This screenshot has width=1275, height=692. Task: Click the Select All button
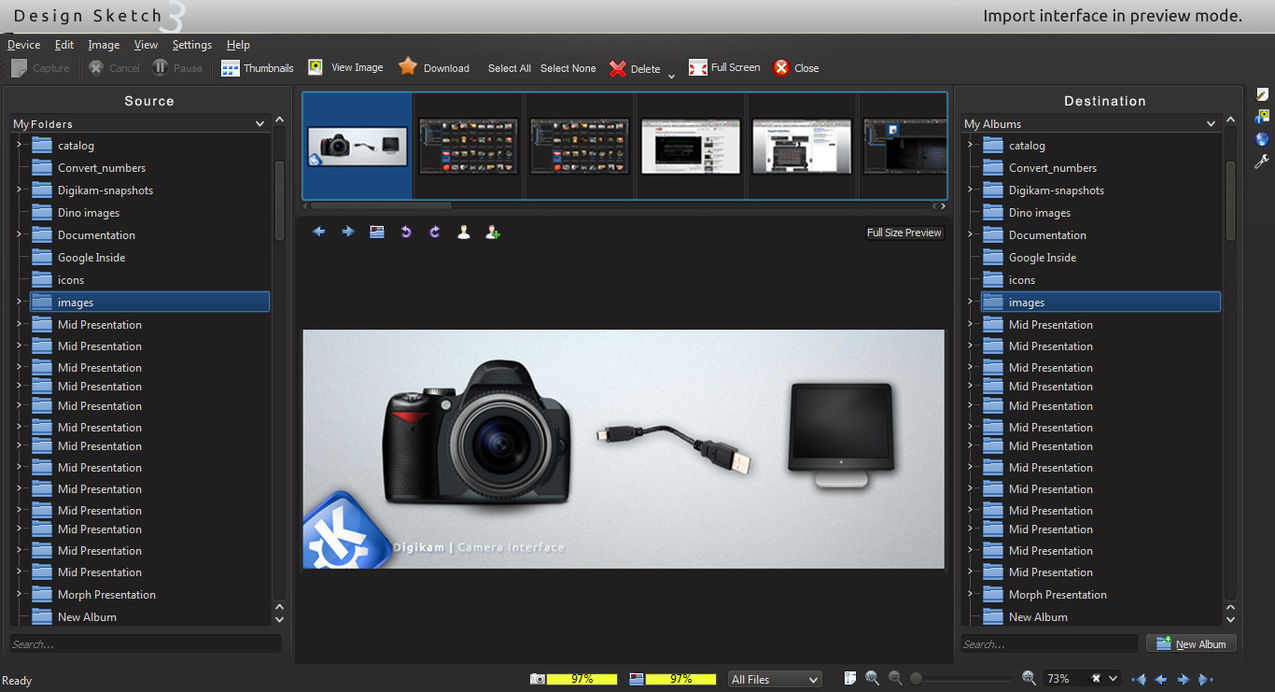pos(509,68)
